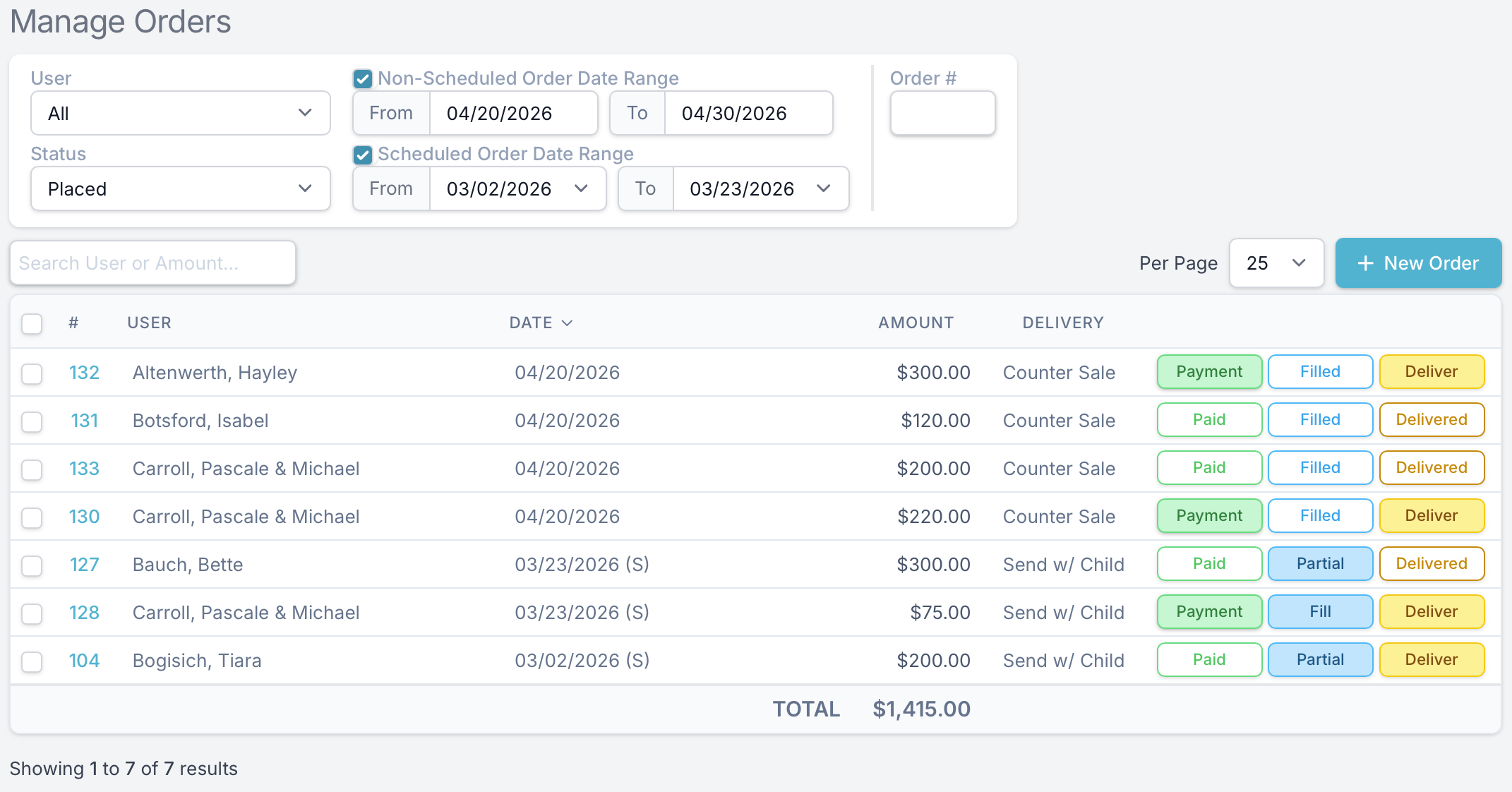
Task: Click Paid button for order 104
Action: (1209, 660)
